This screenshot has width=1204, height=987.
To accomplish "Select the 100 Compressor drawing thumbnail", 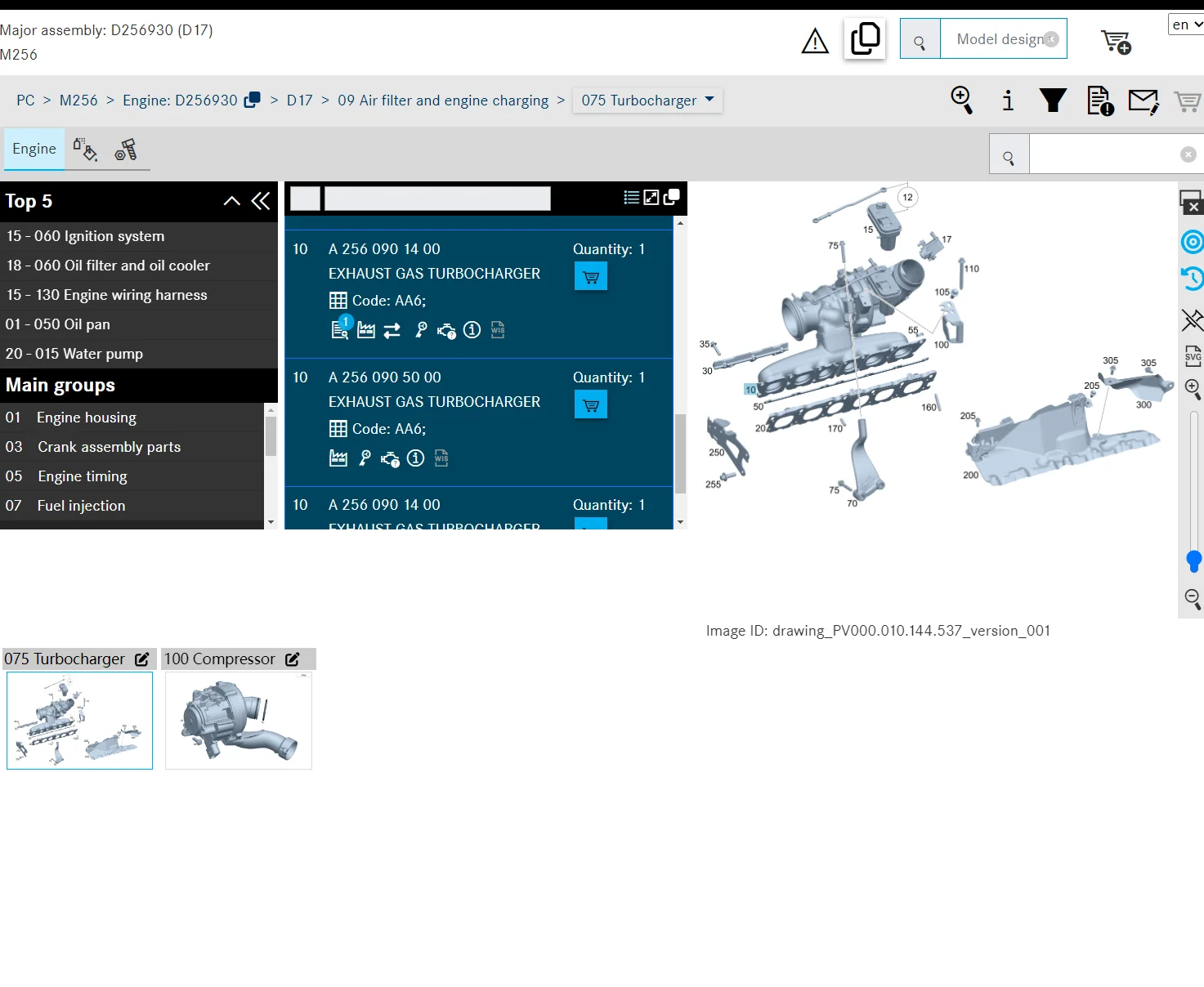I will point(239,721).
